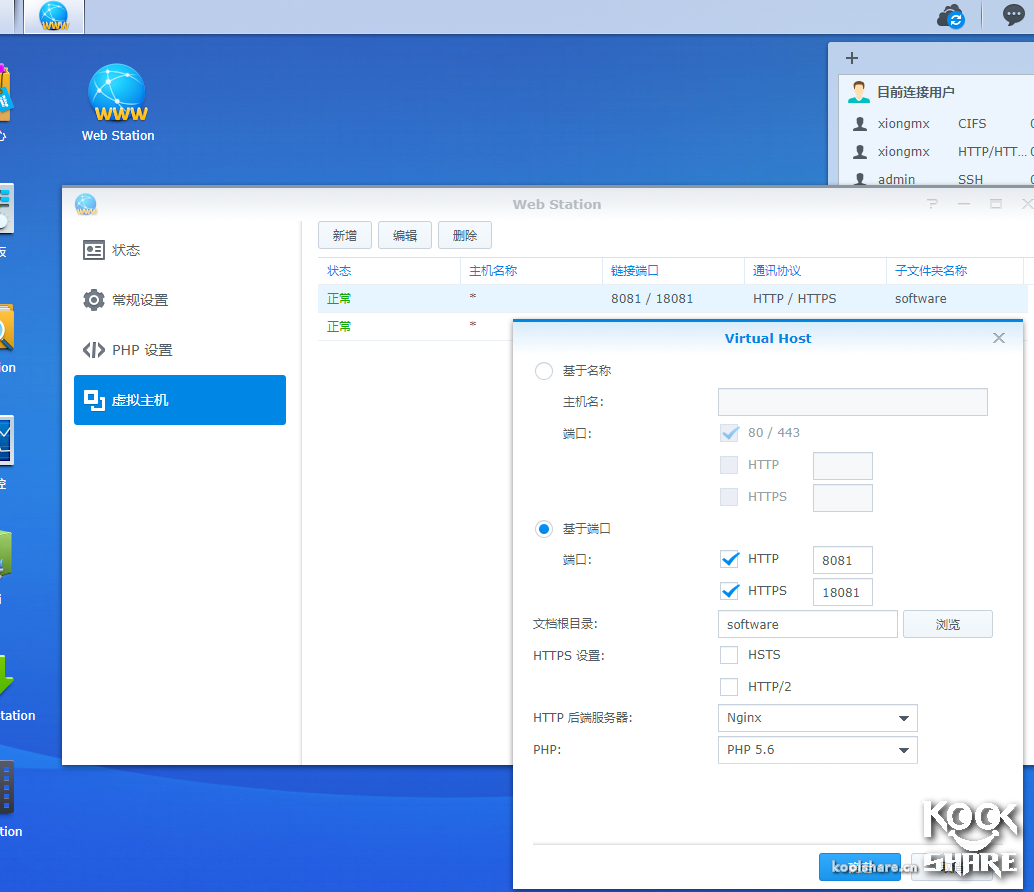The width and height of the screenshot is (1034, 892).
Task: Enable the HSTS checkbox
Action: pyautogui.click(x=729, y=654)
